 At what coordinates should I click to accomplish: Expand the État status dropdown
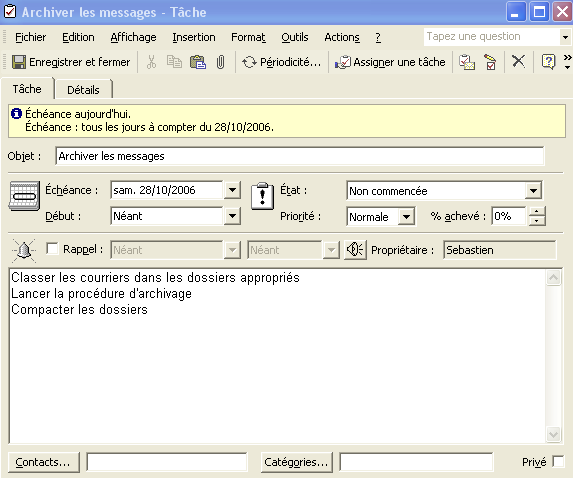(533, 191)
